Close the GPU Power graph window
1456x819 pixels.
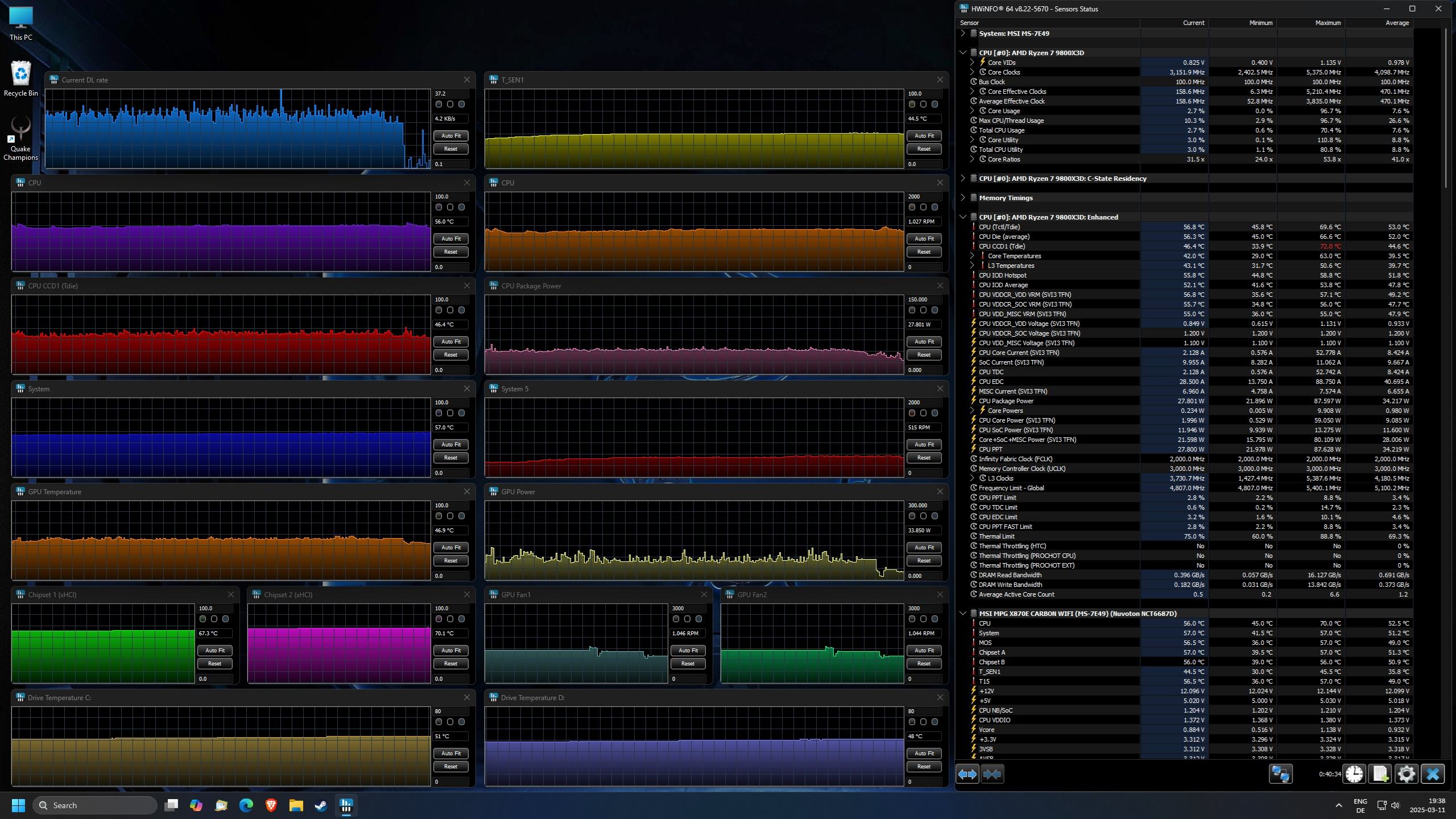click(x=940, y=491)
